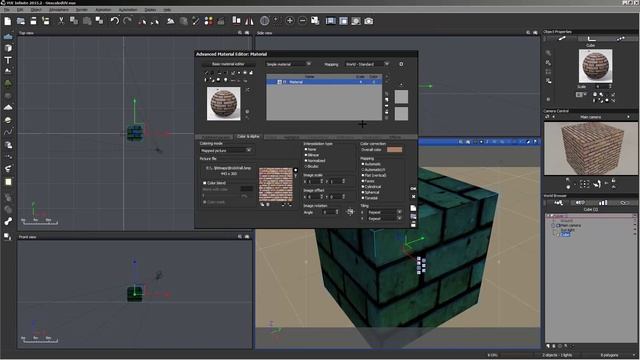Click the Overall color swatch

pyautogui.click(x=394, y=150)
